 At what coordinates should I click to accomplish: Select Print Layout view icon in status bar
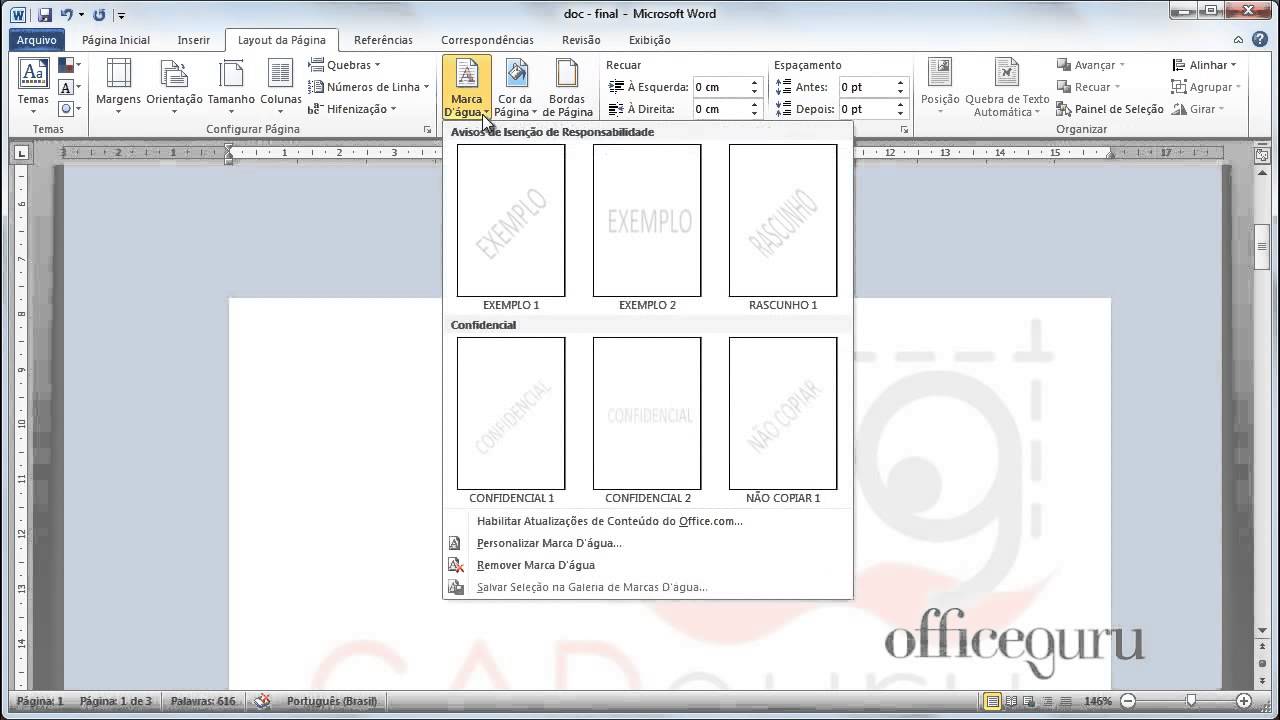(x=992, y=701)
